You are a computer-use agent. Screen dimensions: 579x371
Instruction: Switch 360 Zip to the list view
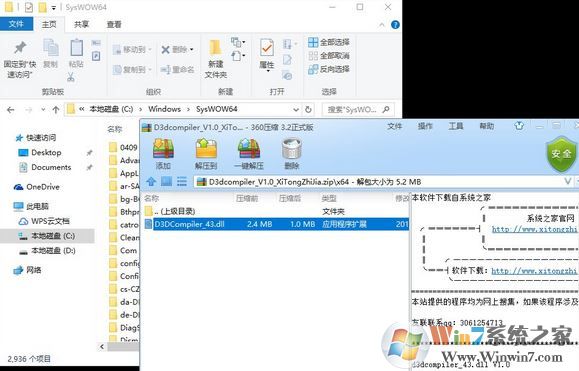pos(182,182)
